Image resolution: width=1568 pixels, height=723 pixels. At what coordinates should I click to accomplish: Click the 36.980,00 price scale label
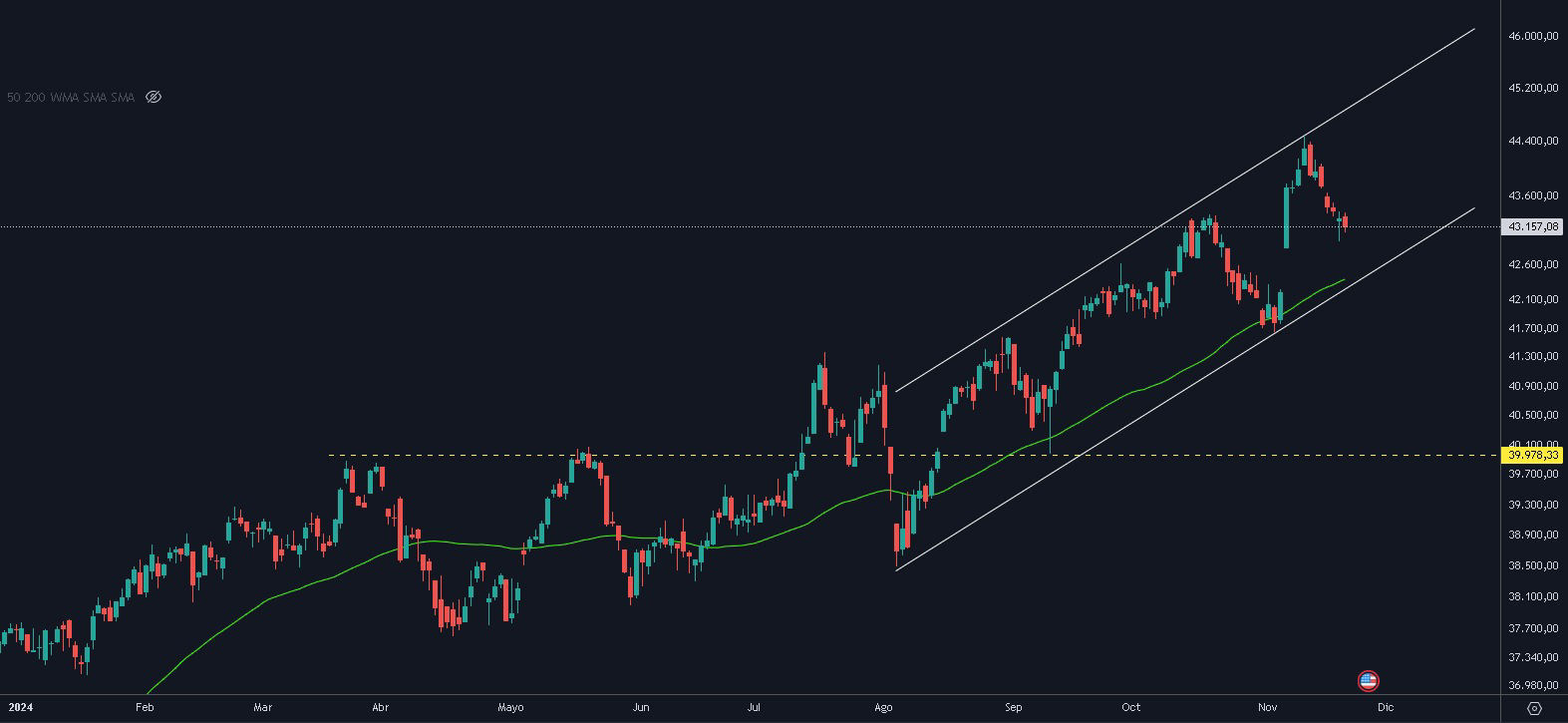pos(1533,686)
